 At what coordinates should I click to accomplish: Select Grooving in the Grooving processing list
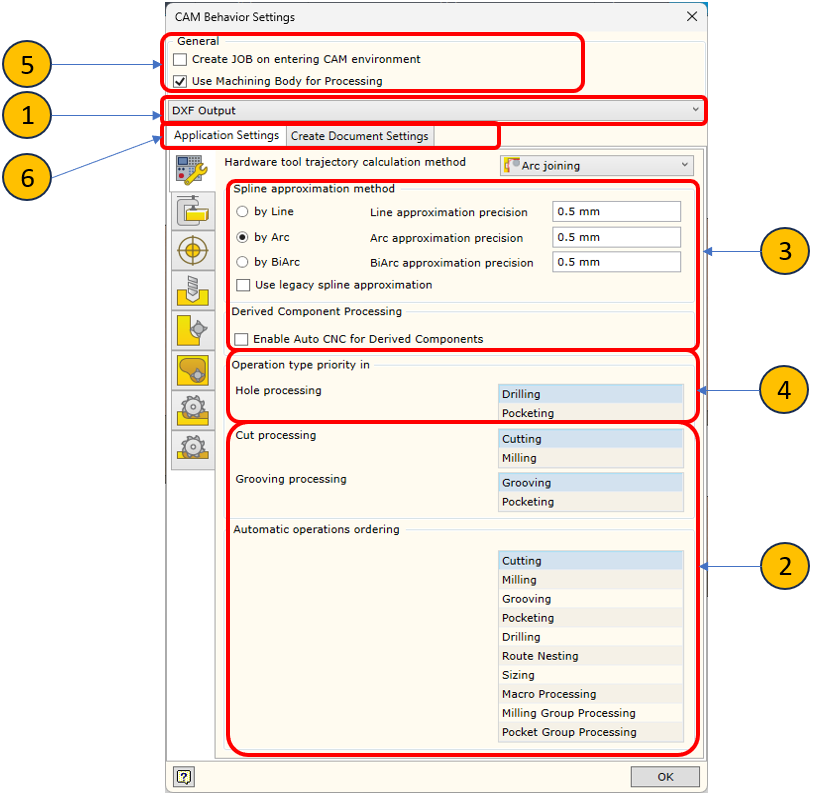click(x=590, y=483)
